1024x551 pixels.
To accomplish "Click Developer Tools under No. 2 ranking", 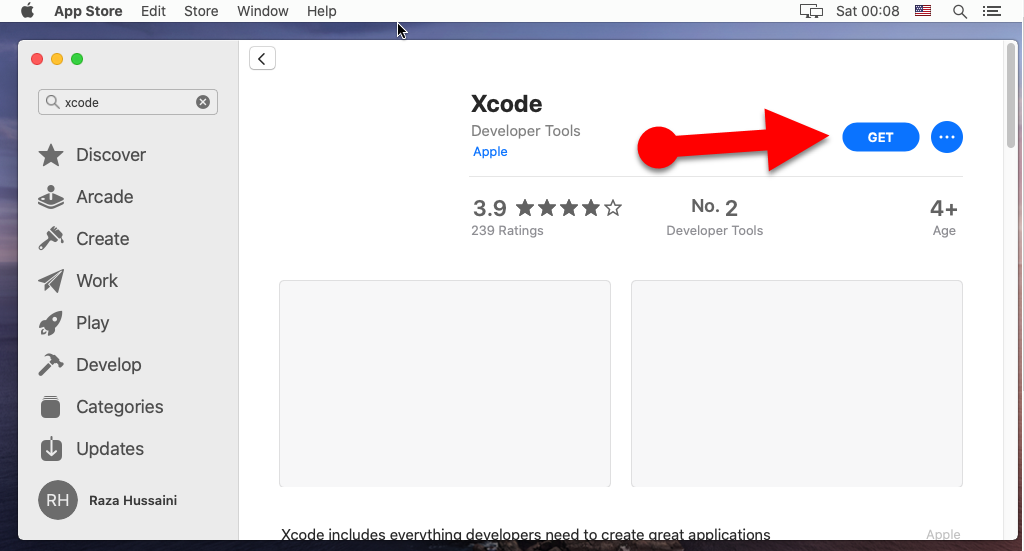I will tap(714, 230).
